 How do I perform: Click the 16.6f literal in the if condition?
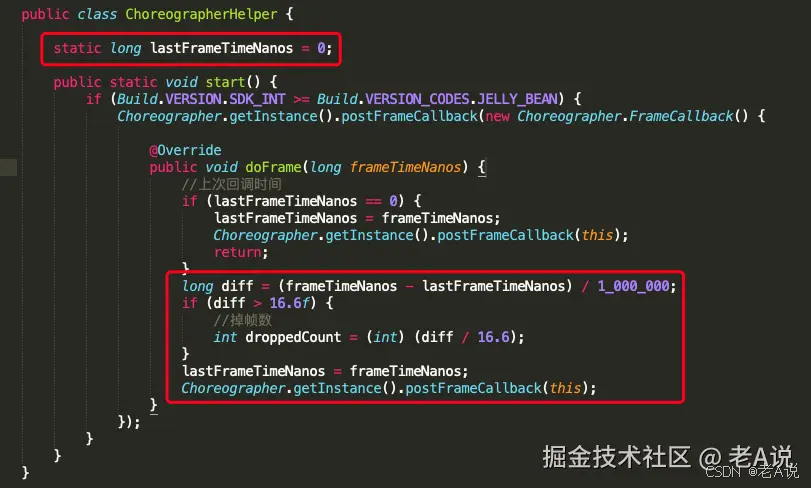pyautogui.click(x=292, y=303)
